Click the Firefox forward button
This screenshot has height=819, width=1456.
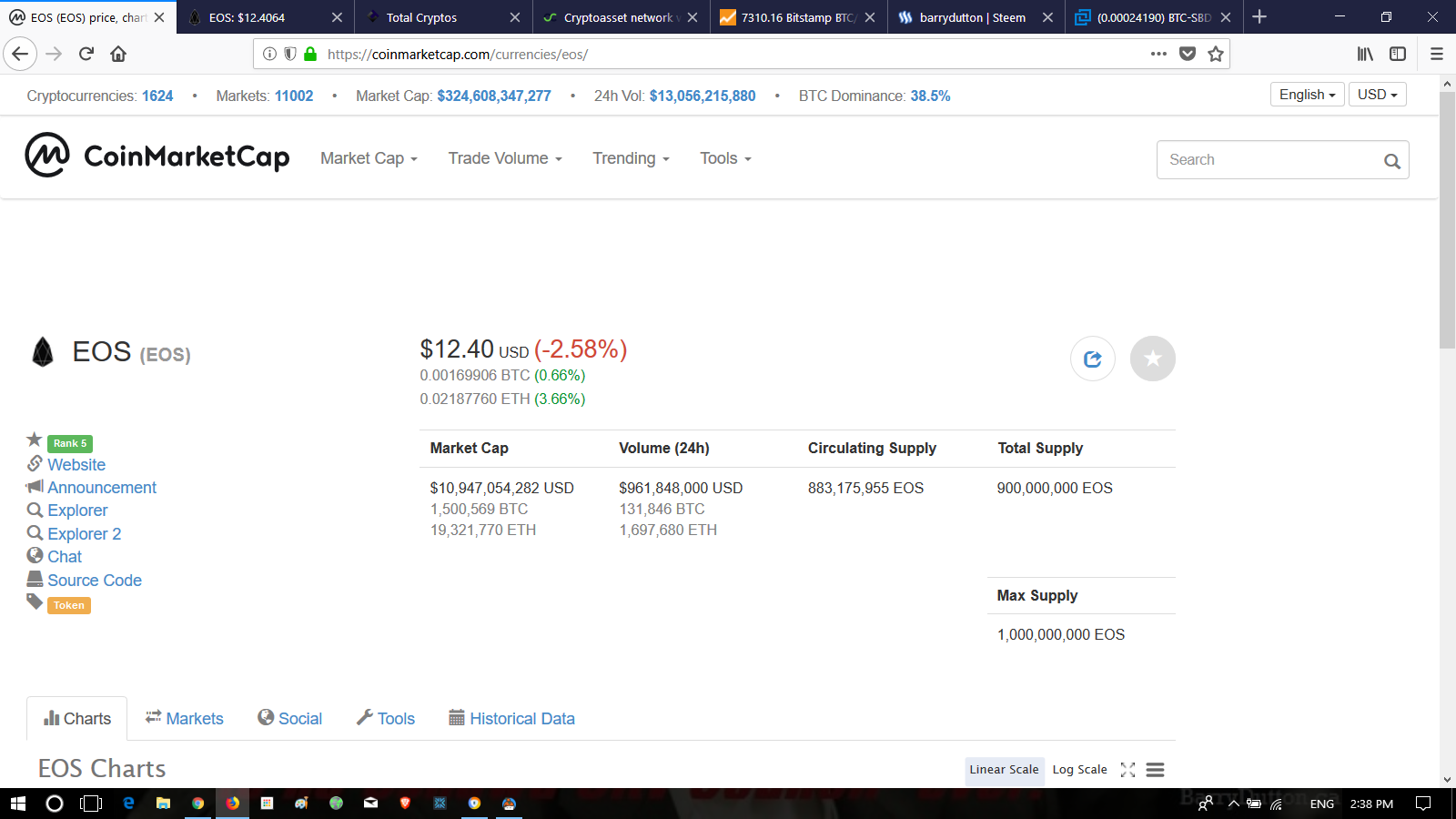coord(54,54)
